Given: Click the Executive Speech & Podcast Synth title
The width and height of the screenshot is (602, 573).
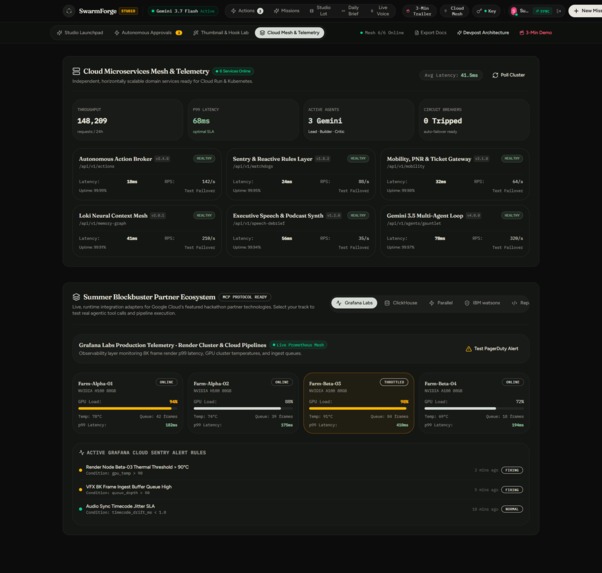Looking at the screenshot, I should tap(278, 215).
